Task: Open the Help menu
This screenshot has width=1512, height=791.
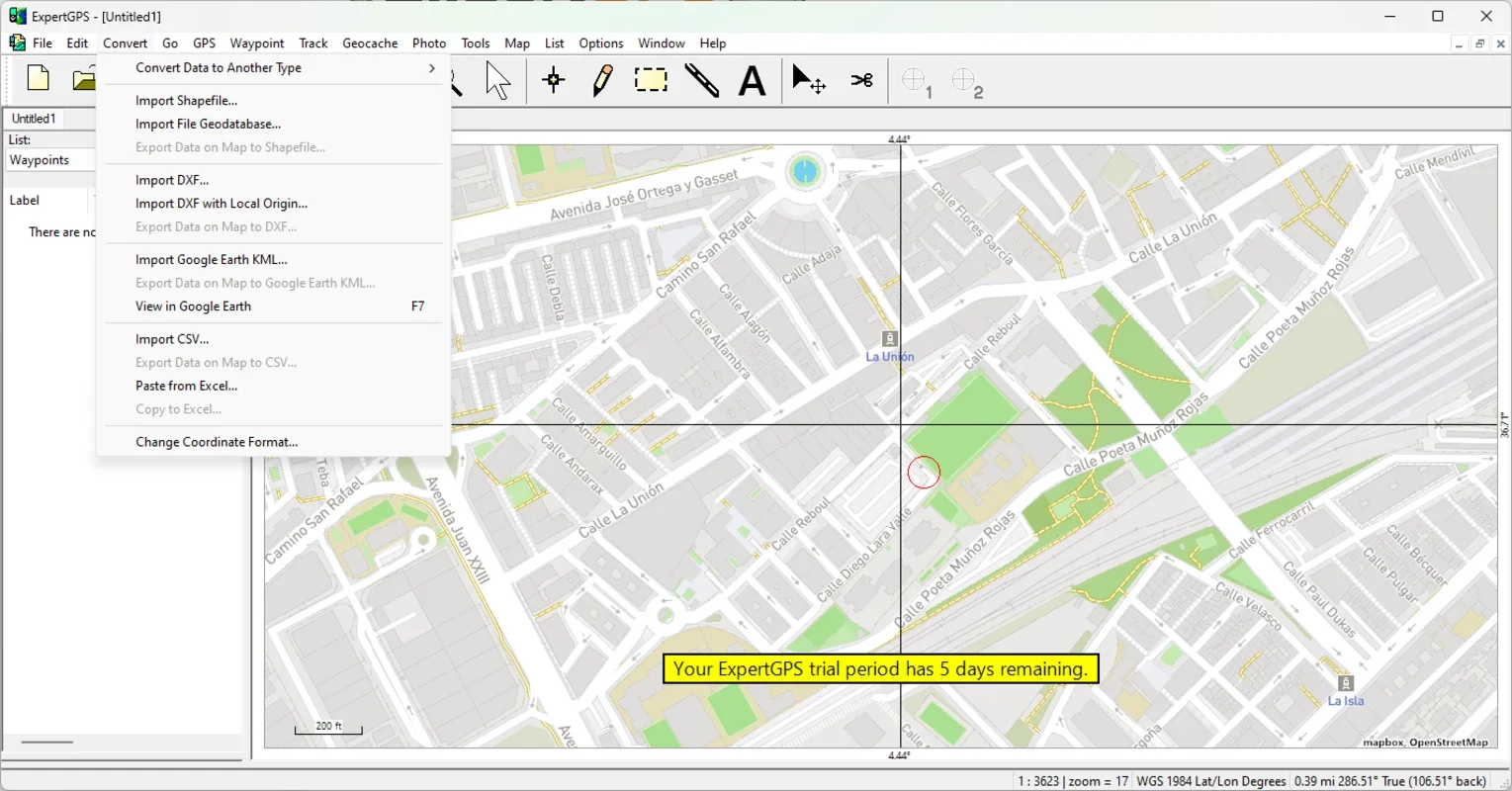Action: click(713, 44)
